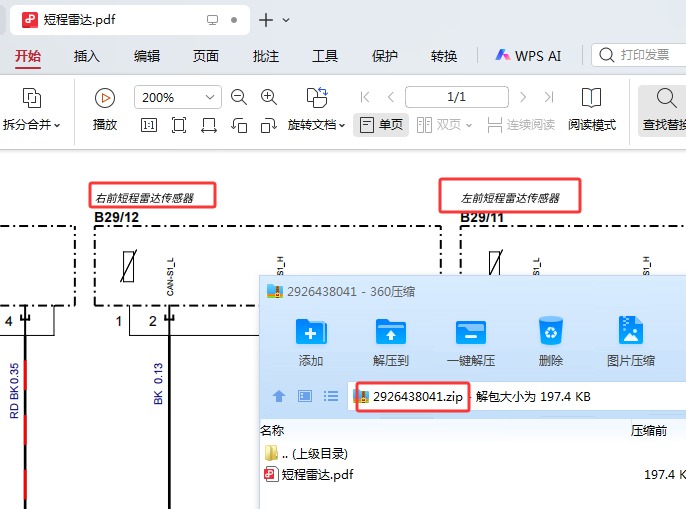Viewport: 686px width, 509px height.
Task: Click 解压到 in 360压缩 window
Action: click(391, 342)
